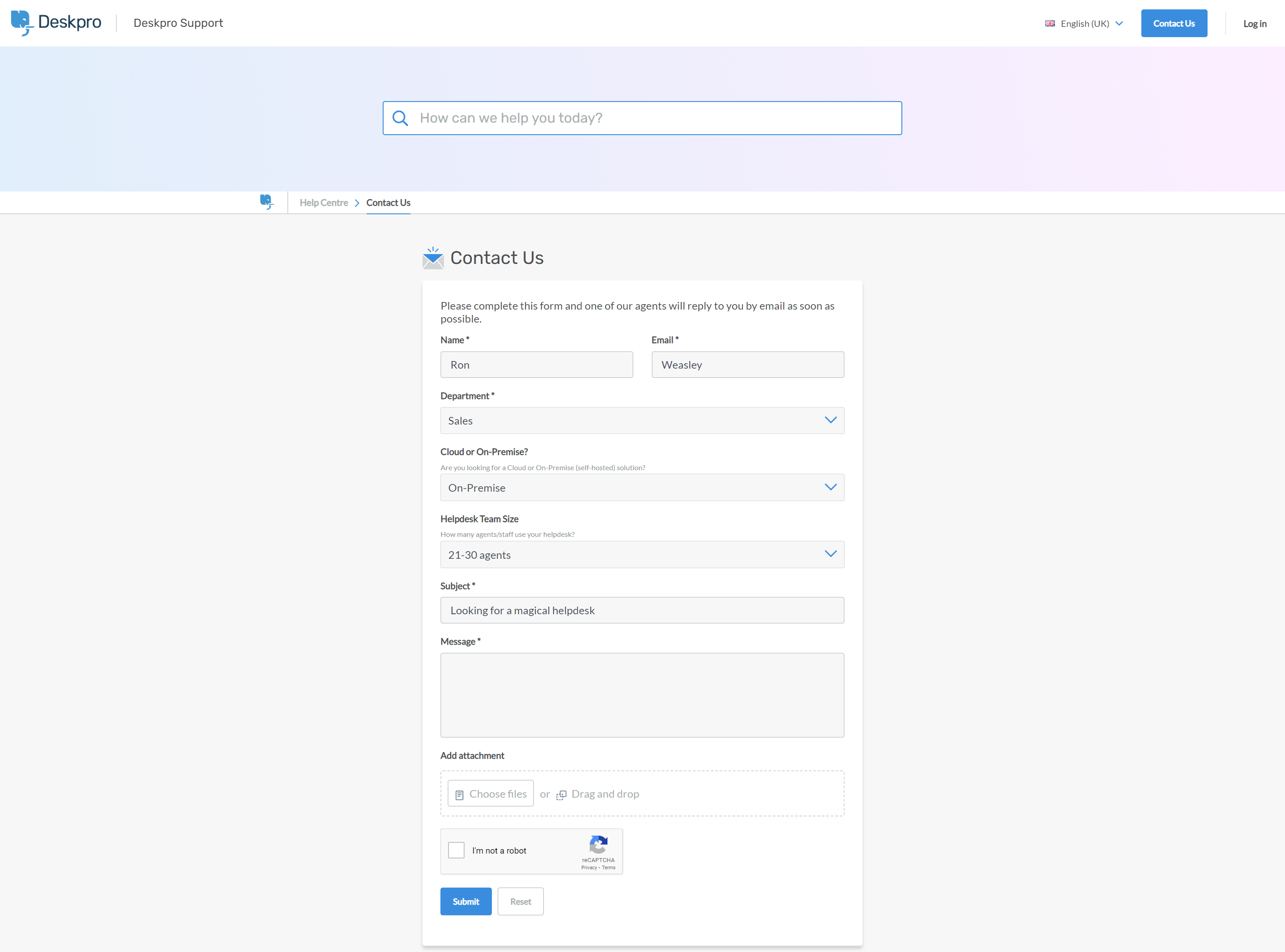Click the magnifier search icon
The image size is (1285, 952).
pyautogui.click(x=400, y=118)
